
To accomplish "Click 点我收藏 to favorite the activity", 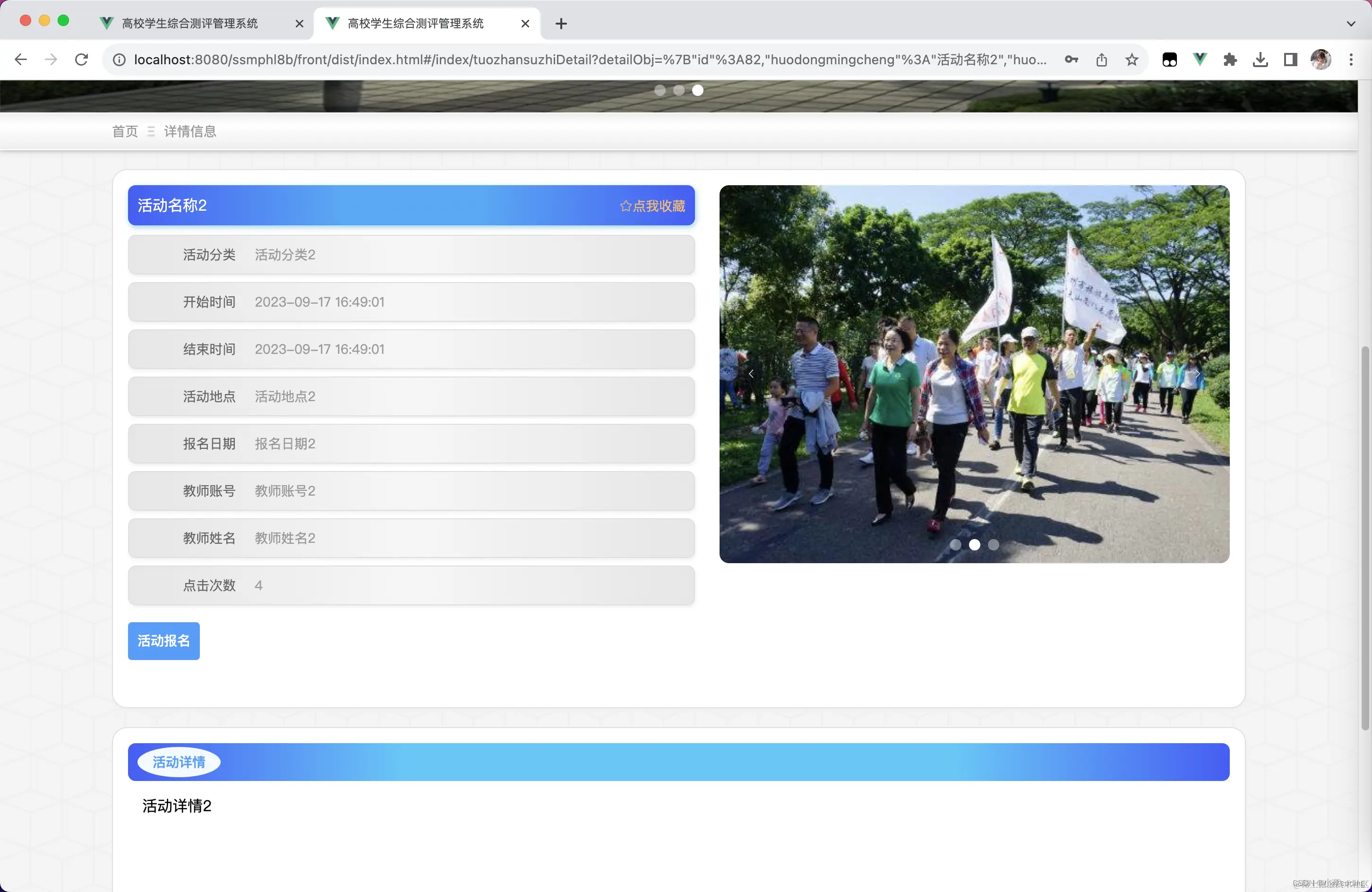I will (x=652, y=206).
